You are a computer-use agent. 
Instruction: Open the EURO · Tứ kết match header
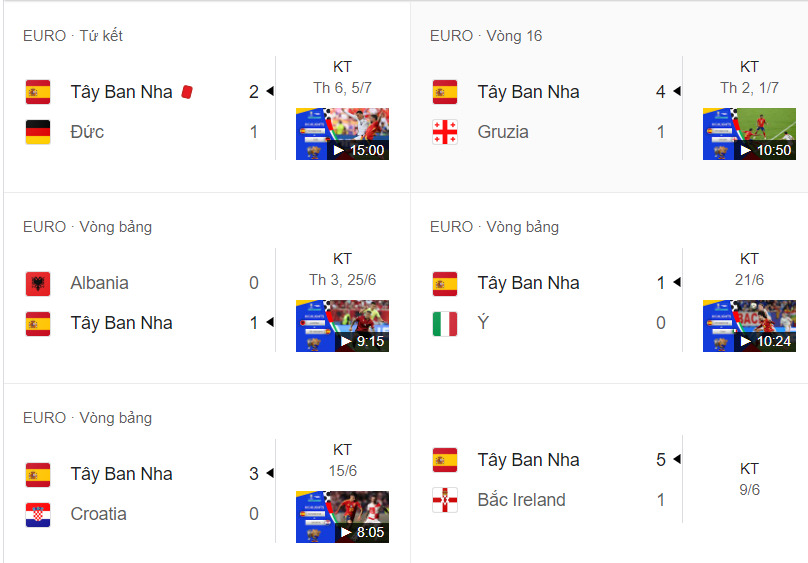(73, 36)
